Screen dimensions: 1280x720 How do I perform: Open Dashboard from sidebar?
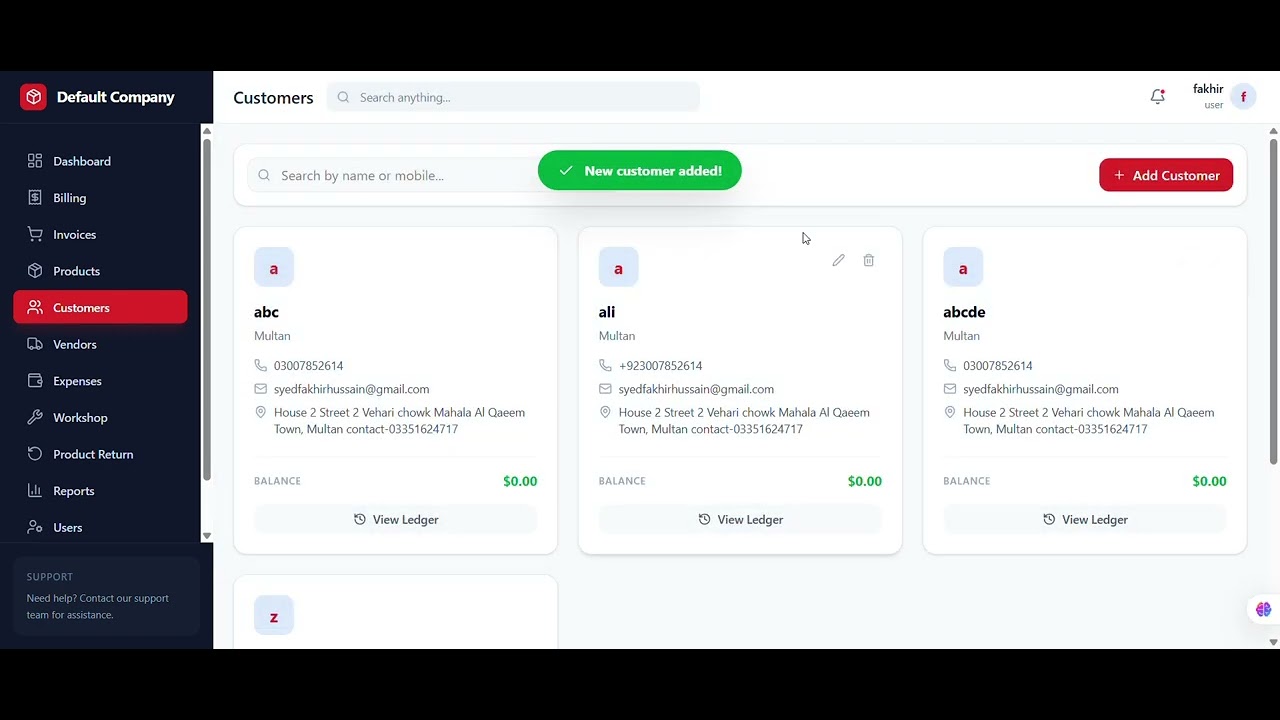pos(100,161)
